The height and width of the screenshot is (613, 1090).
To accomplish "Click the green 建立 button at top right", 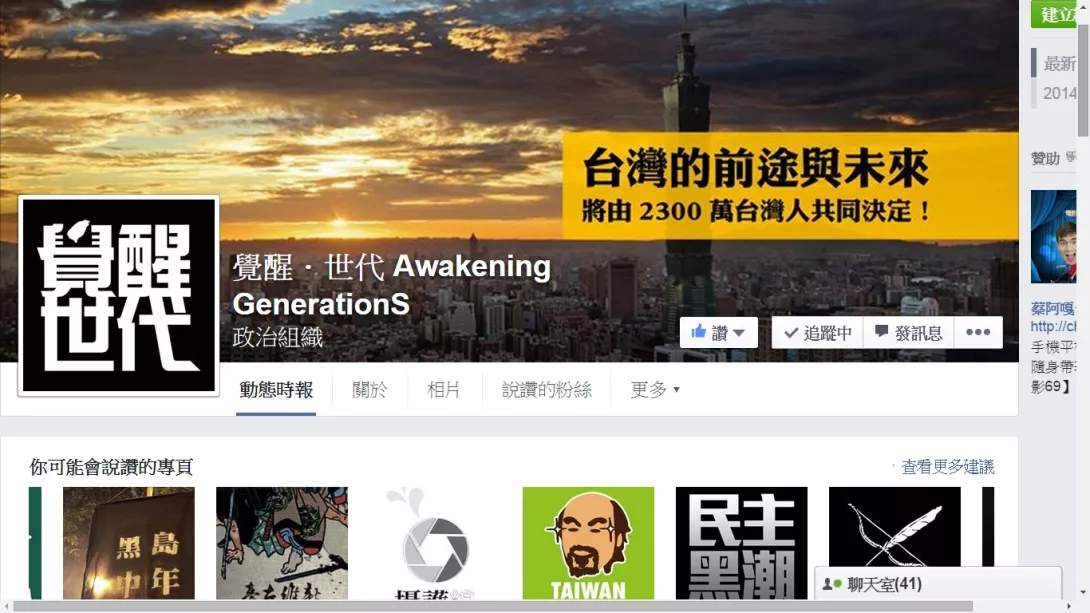I will coord(1053,14).
